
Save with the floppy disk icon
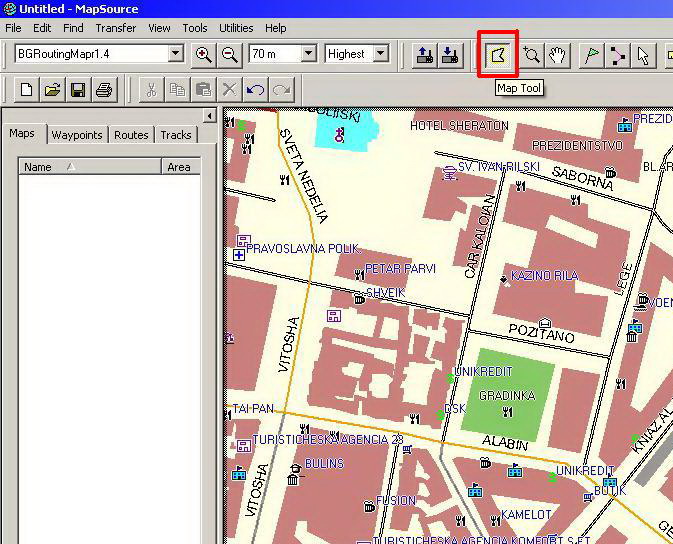pyautogui.click(x=78, y=90)
